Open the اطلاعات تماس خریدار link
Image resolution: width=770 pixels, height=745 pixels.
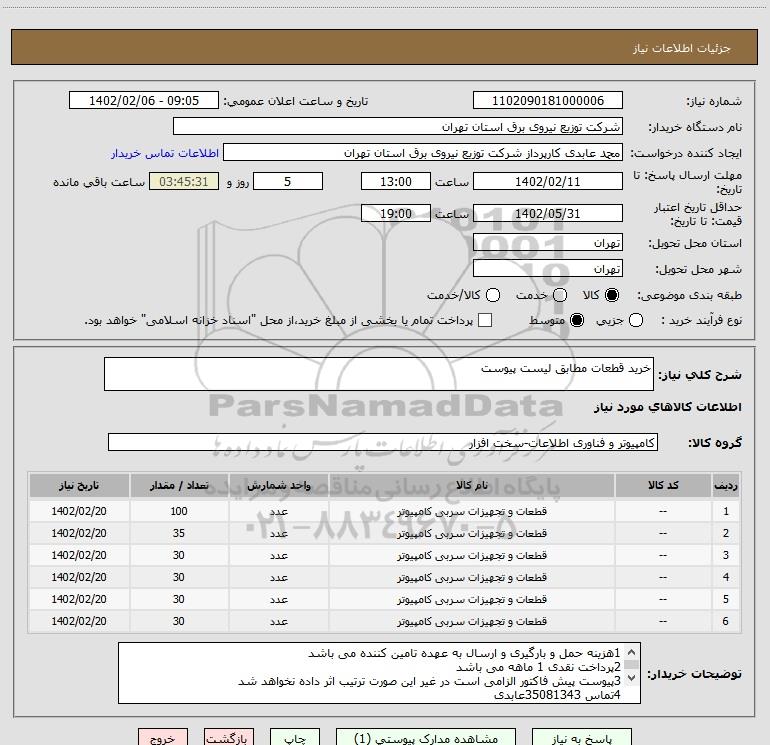click(165, 153)
